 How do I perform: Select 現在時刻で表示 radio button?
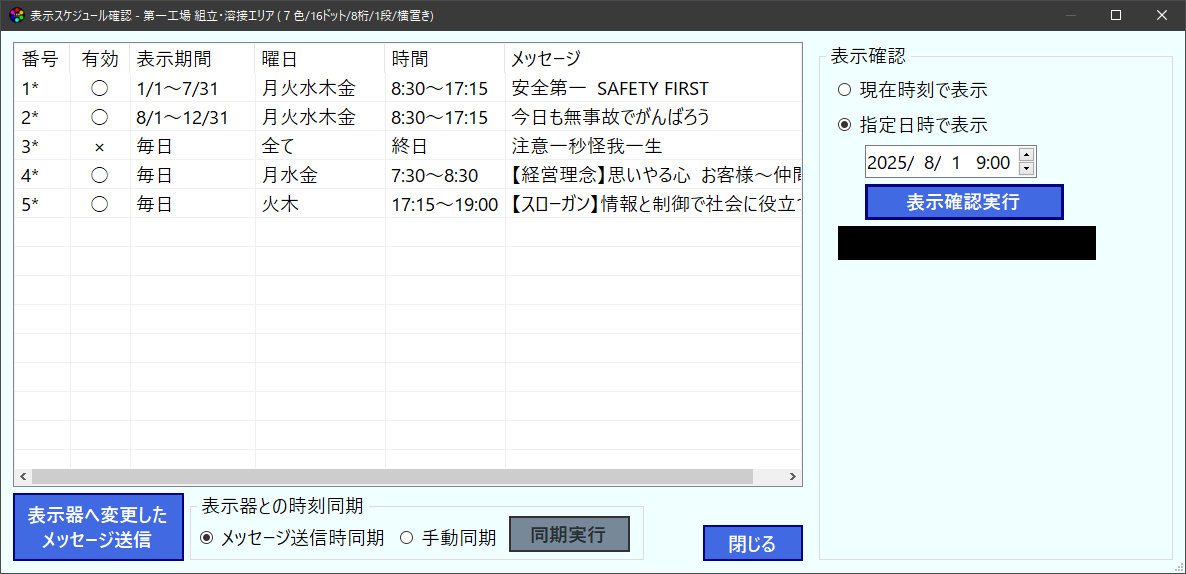912,91
